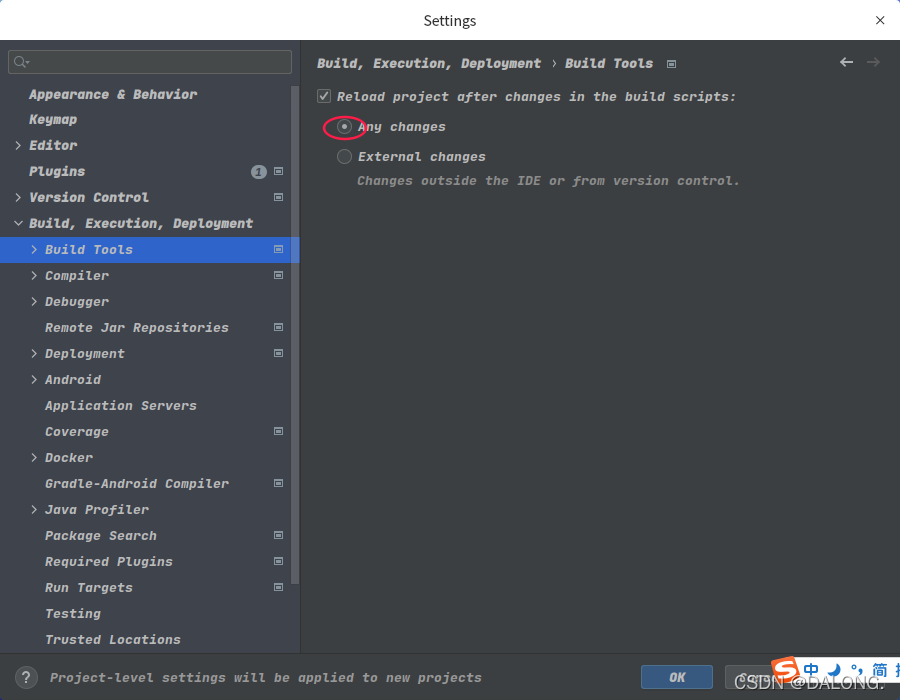This screenshot has height=700, width=900.
Task: Select Appearance & Behavior in the sidebar
Action: pos(113,94)
